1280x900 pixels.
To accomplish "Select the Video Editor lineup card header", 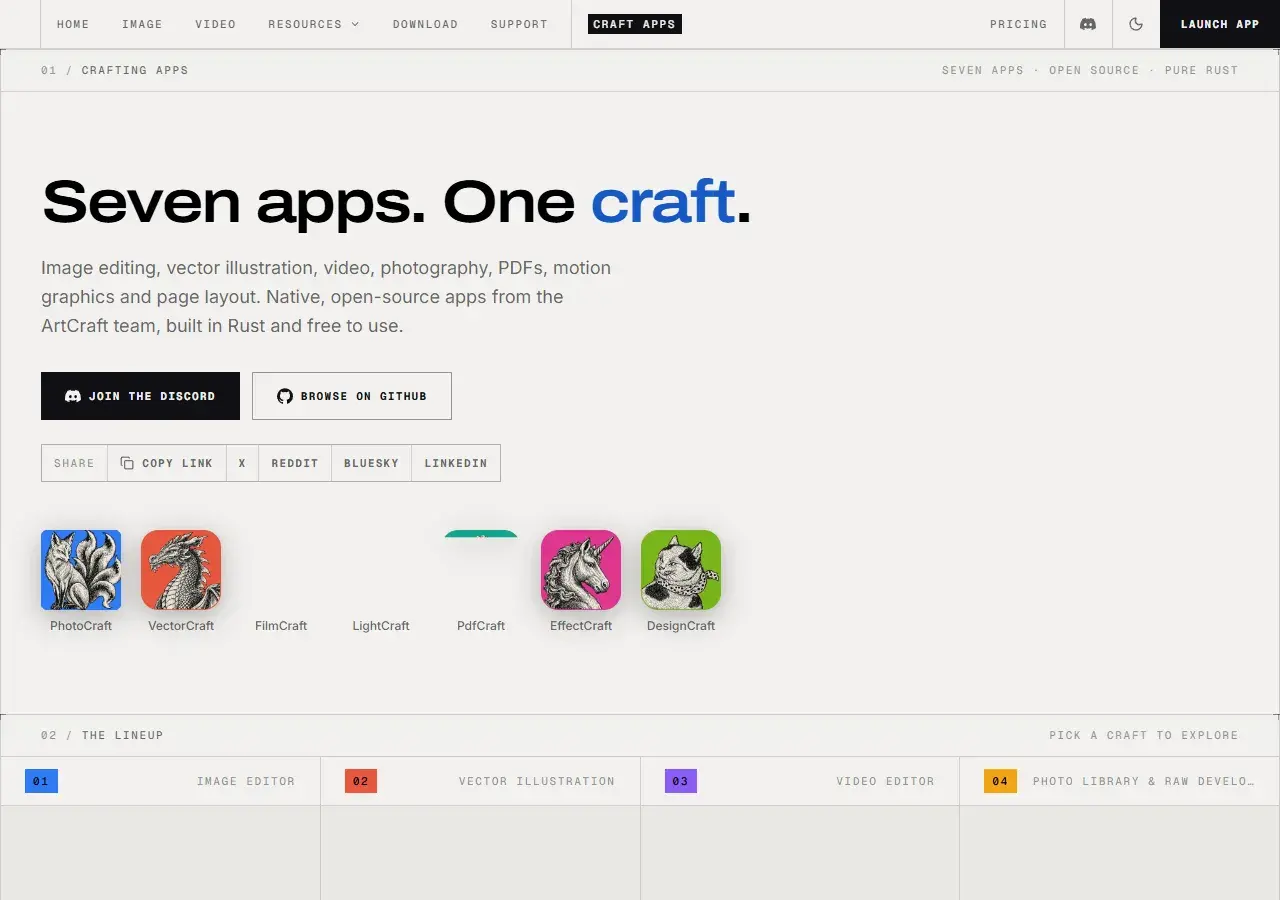I will [800, 781].
